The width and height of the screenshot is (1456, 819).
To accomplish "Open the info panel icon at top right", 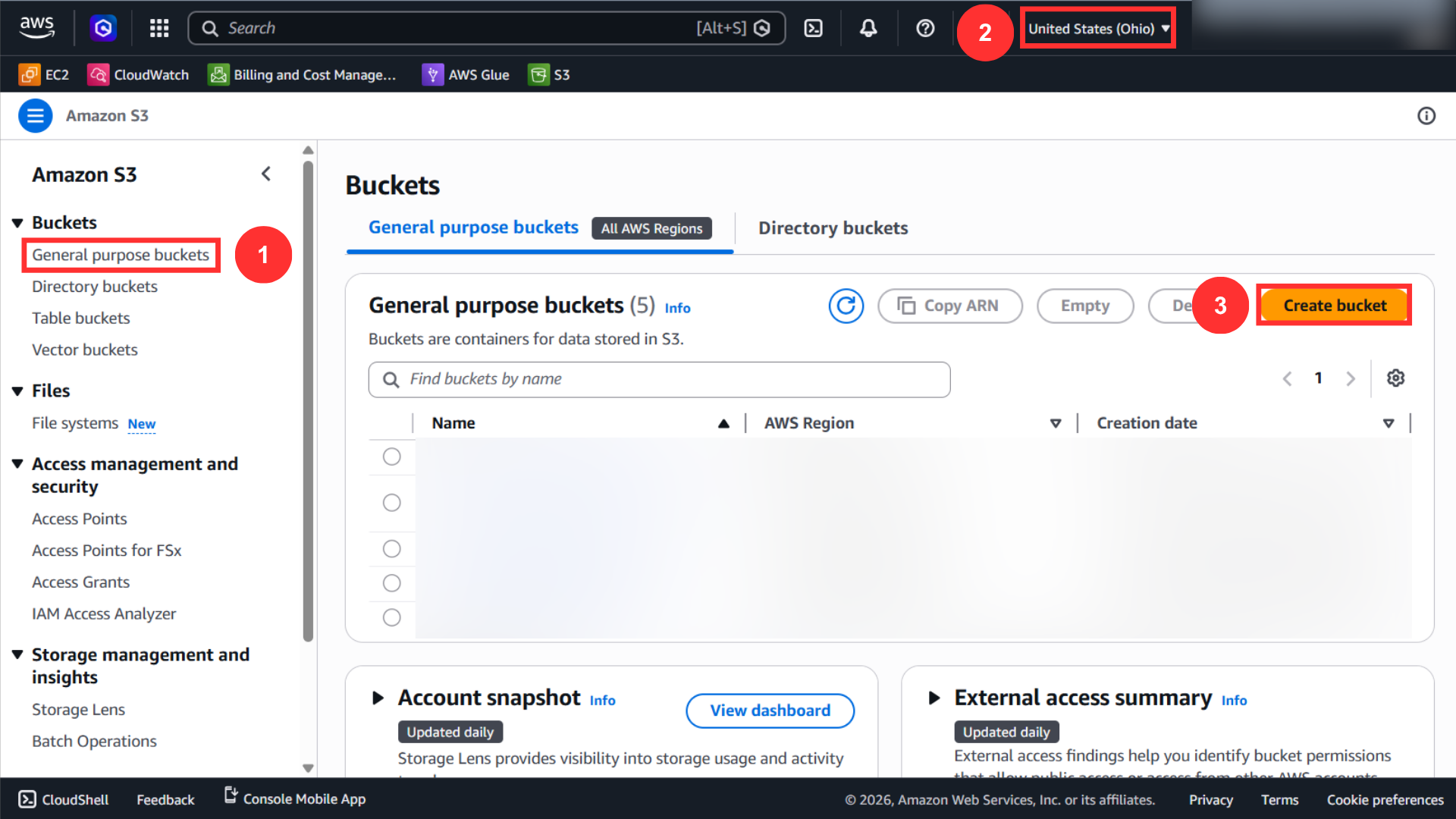I will coord(1426,116).
